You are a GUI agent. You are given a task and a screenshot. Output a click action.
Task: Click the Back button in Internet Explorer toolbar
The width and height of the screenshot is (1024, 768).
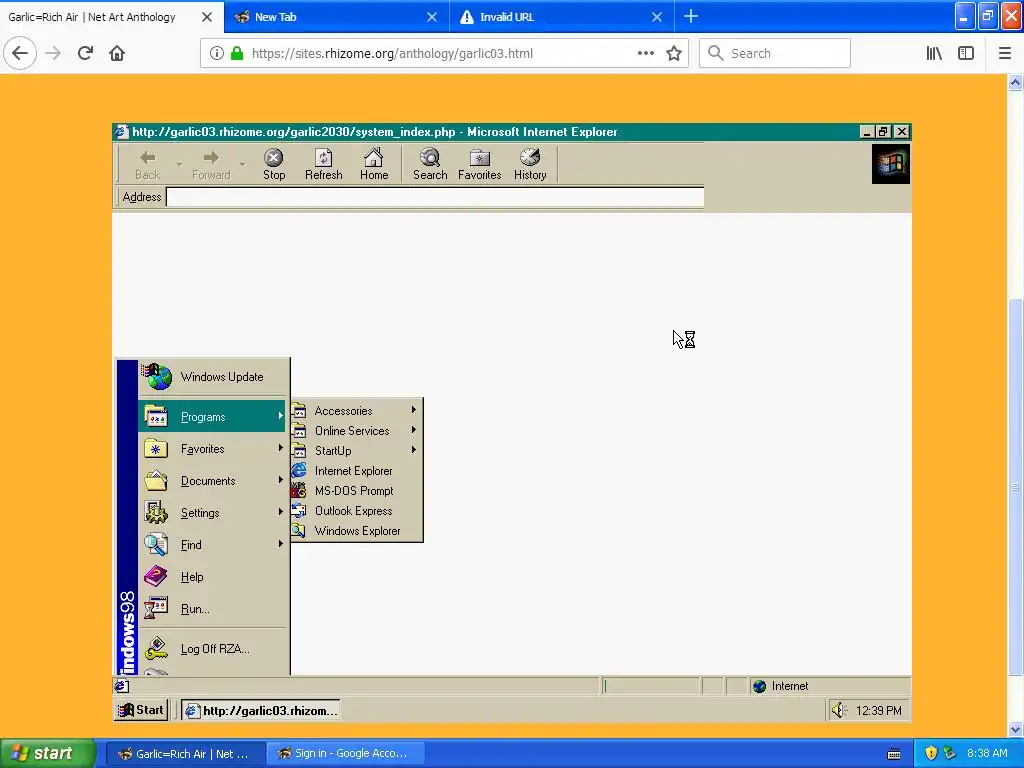pyautogui.click(x=148, y=165)
